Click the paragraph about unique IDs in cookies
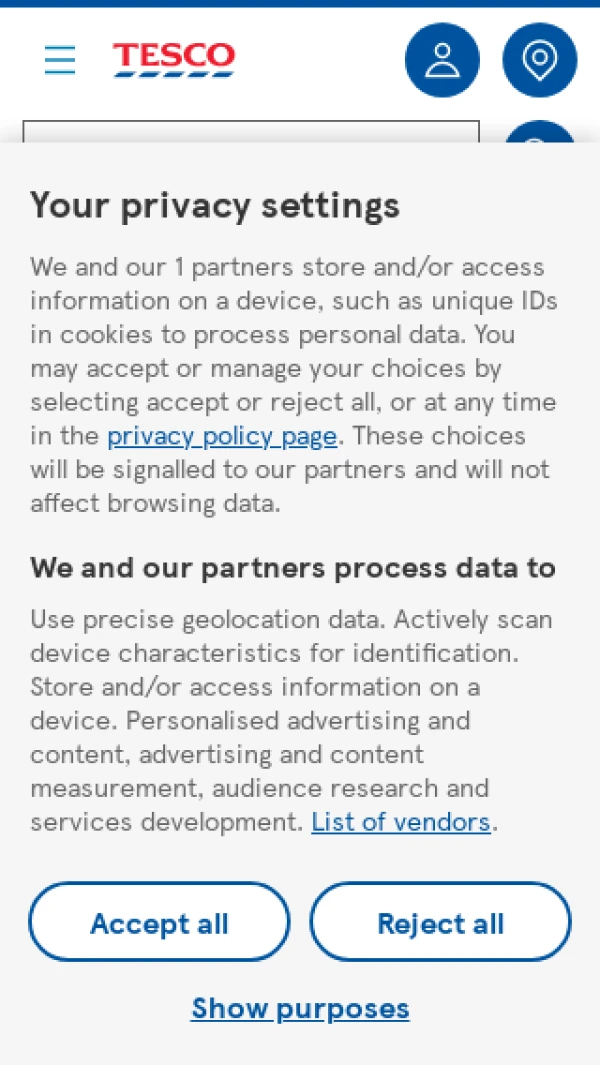 click(294, 385)
